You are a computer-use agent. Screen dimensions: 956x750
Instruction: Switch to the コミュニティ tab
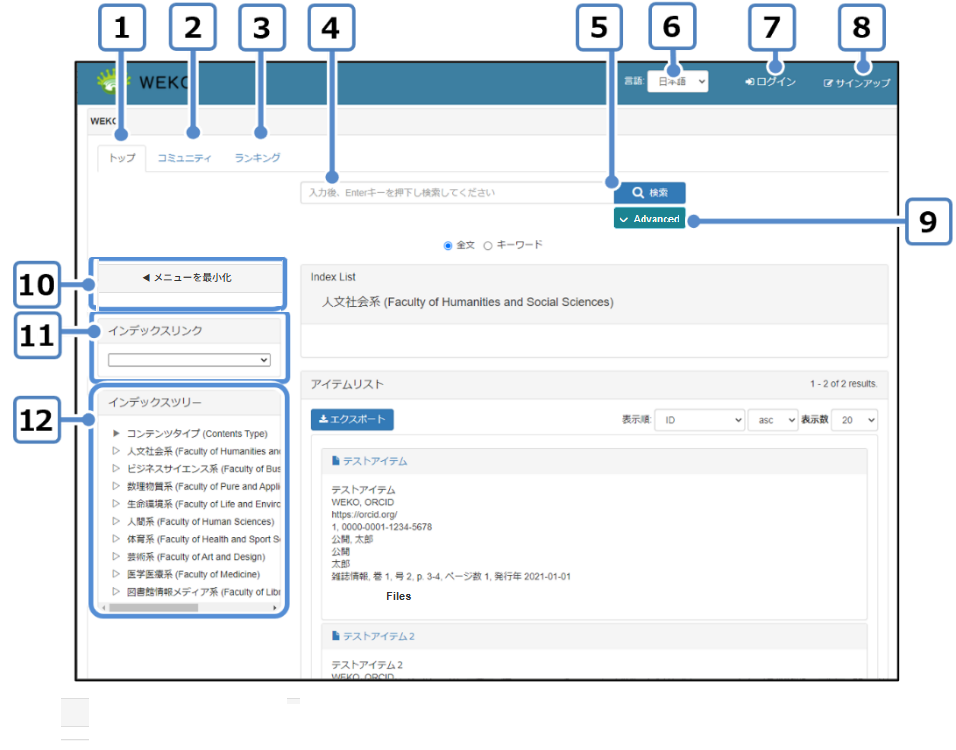(184, 158)
